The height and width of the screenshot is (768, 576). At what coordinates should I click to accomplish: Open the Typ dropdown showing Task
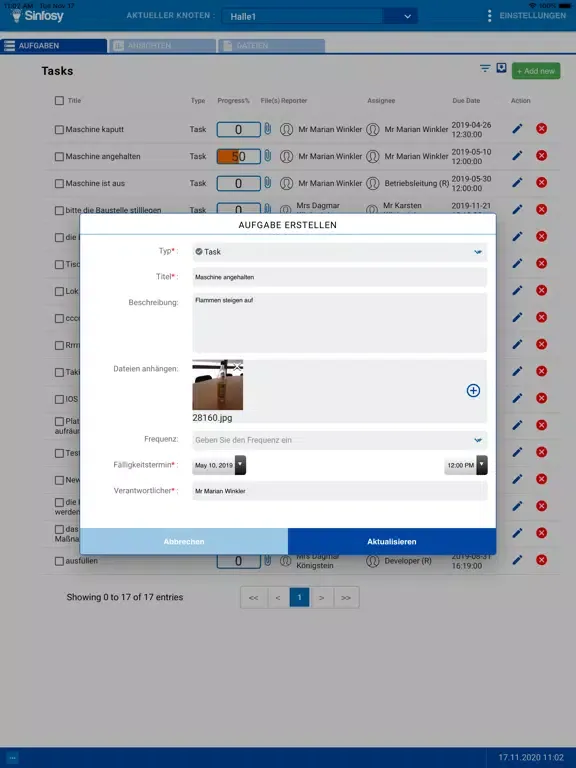[339, 252]
